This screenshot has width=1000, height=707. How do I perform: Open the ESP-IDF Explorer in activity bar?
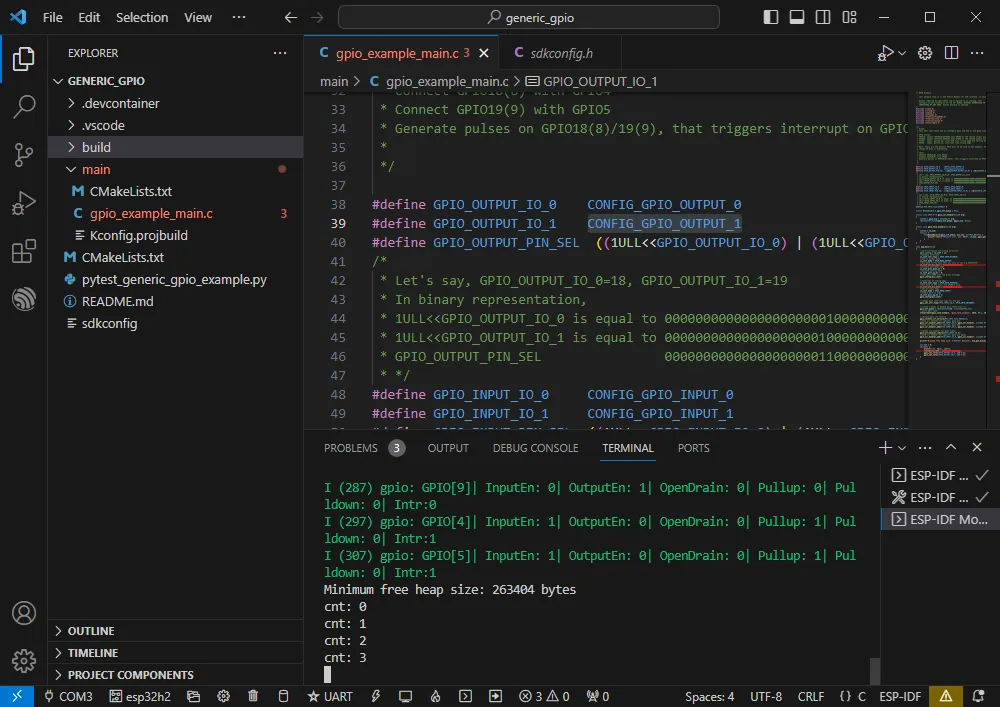click(x=23, y=299)
